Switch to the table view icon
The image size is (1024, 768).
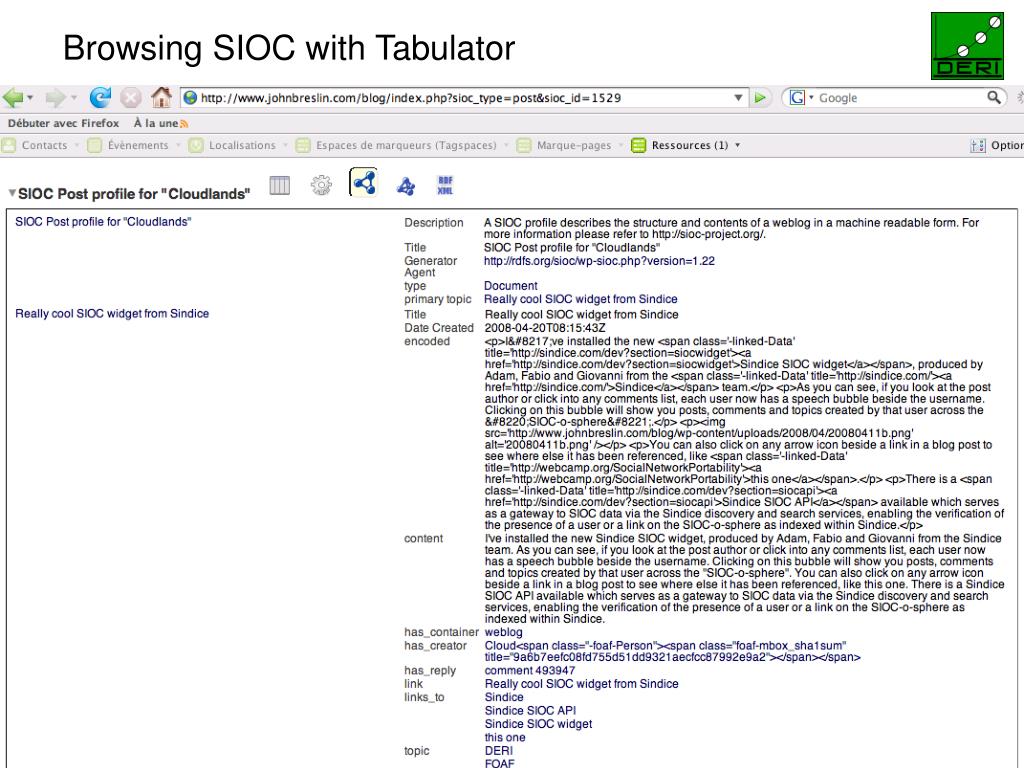[x=280, y=185]
